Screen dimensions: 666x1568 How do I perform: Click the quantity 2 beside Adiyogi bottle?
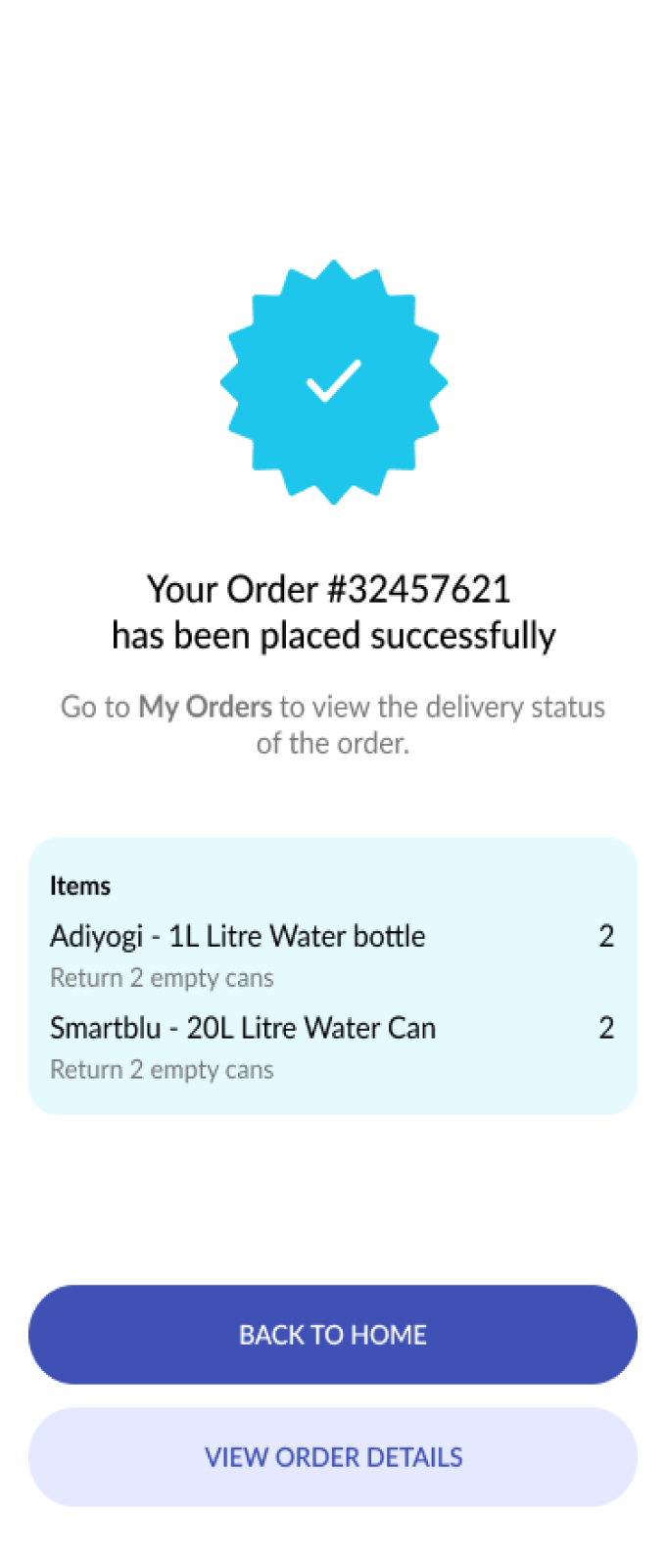tap(606, 936)
